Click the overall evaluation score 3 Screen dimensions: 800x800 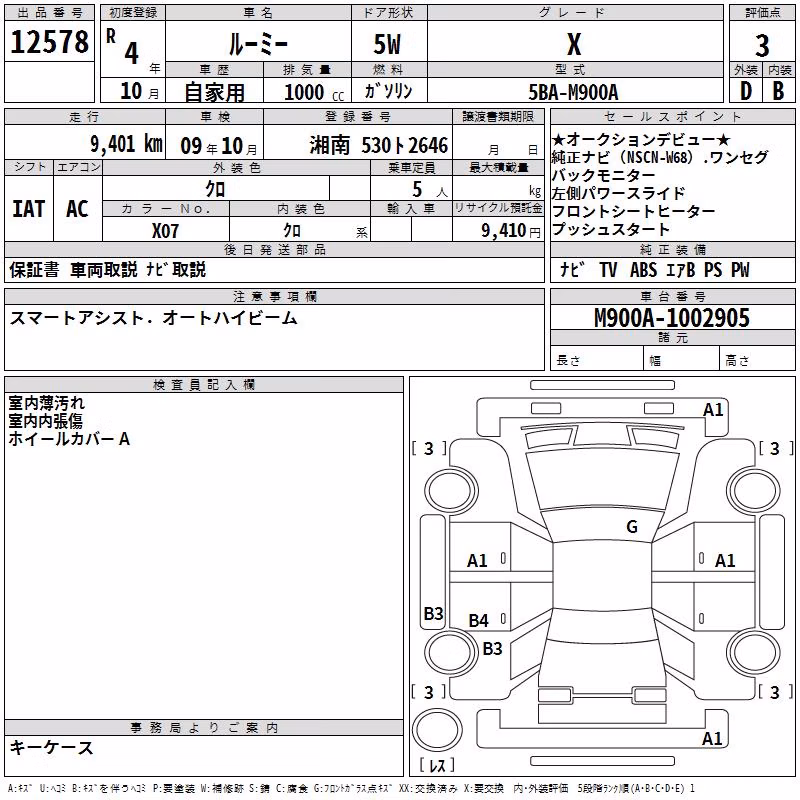point(762,46)
